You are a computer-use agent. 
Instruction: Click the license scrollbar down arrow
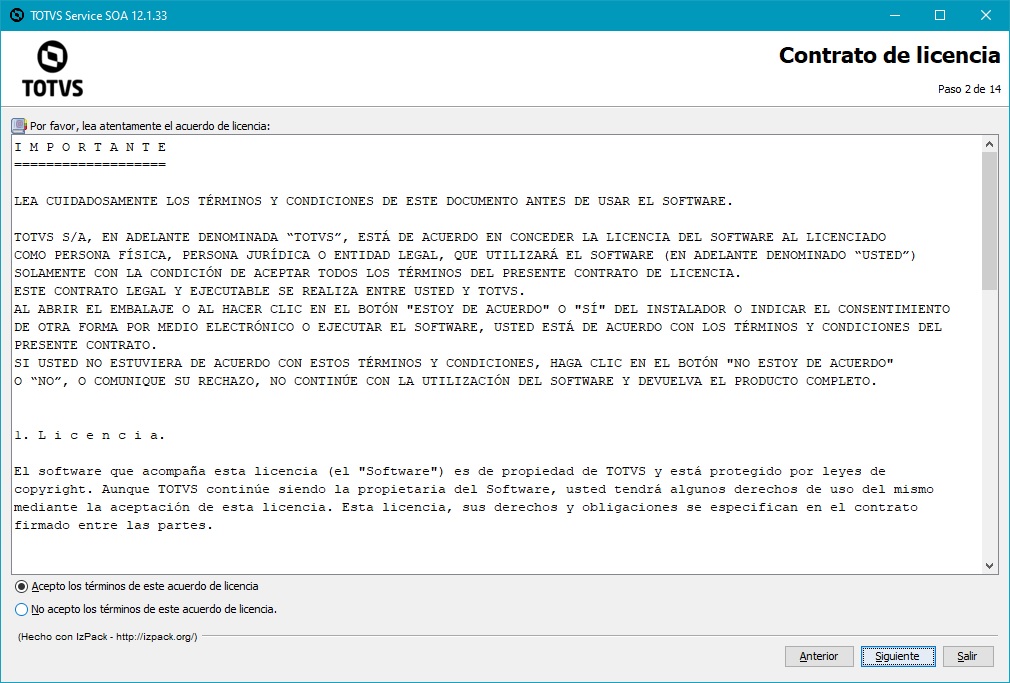pos(989,566)
